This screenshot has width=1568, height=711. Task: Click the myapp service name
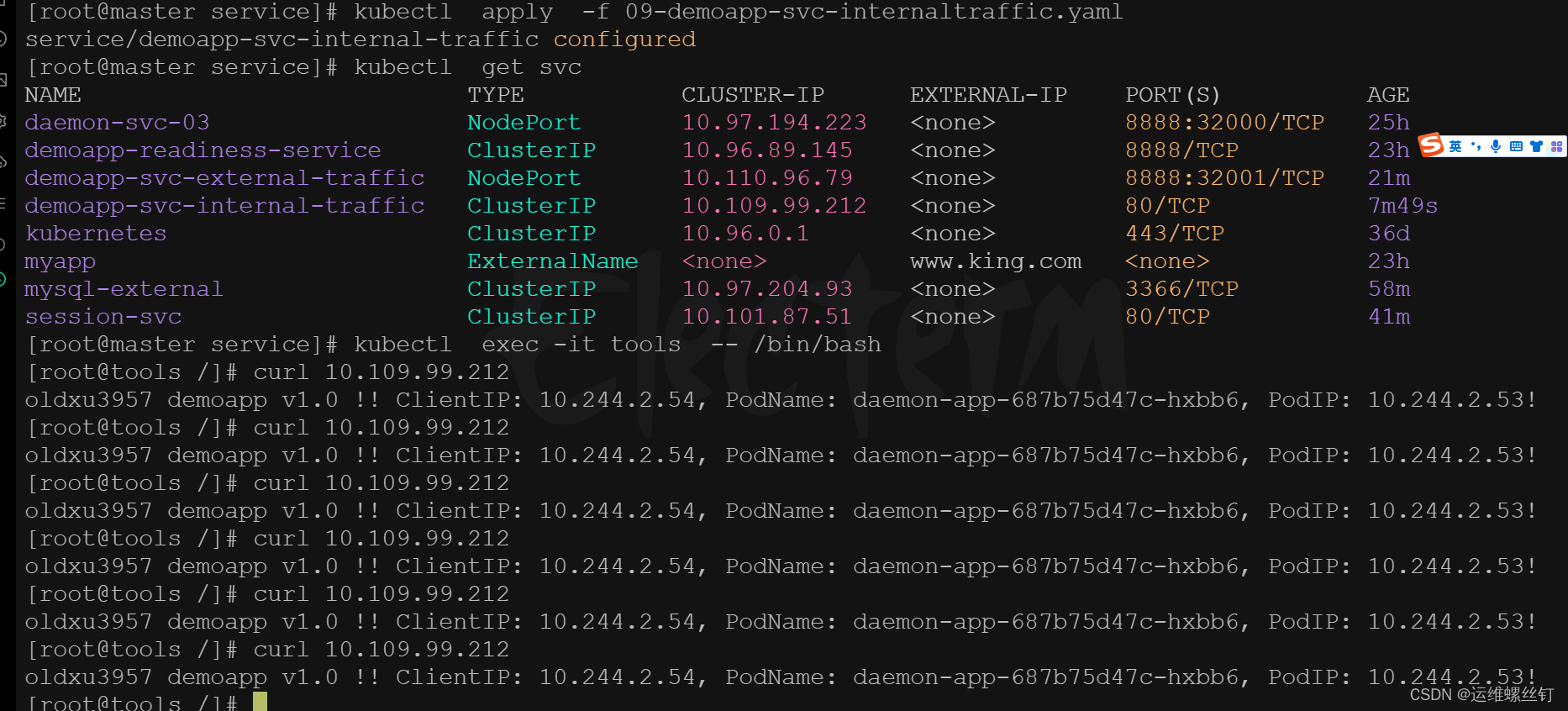(x=61, y=261)
